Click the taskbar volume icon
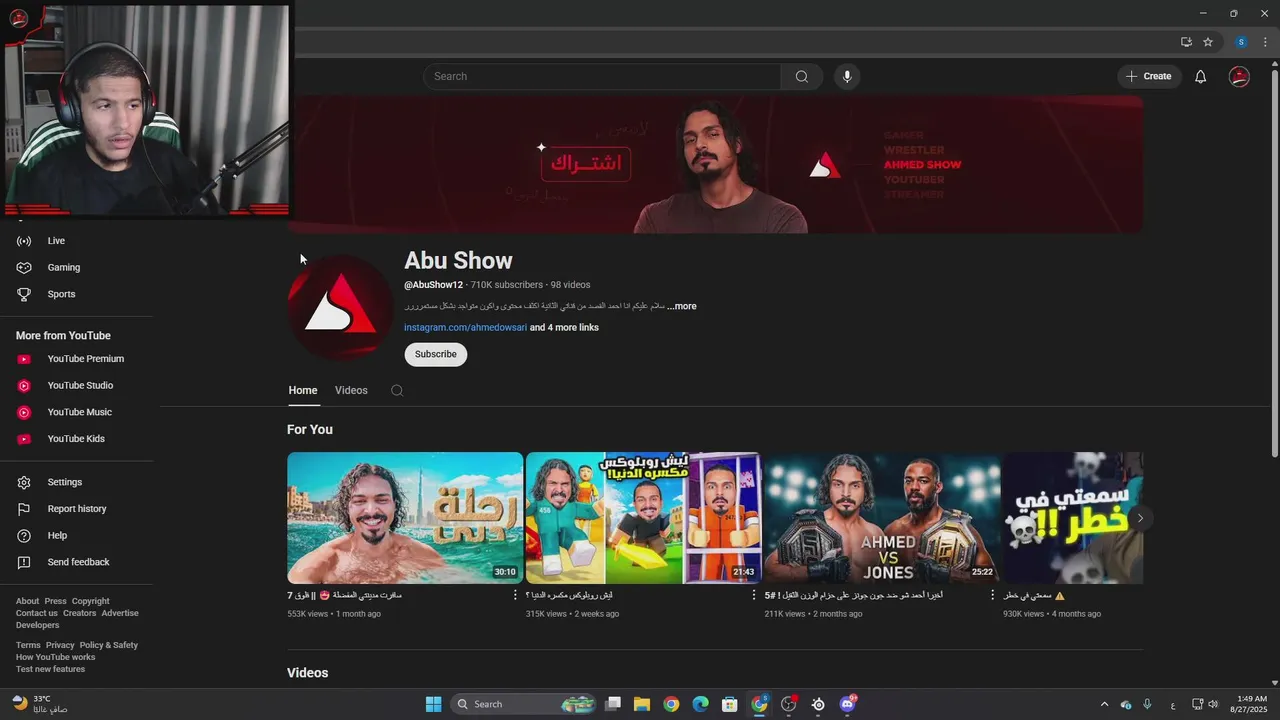This screenshot has height=720, width=1280. point(1213,704)
